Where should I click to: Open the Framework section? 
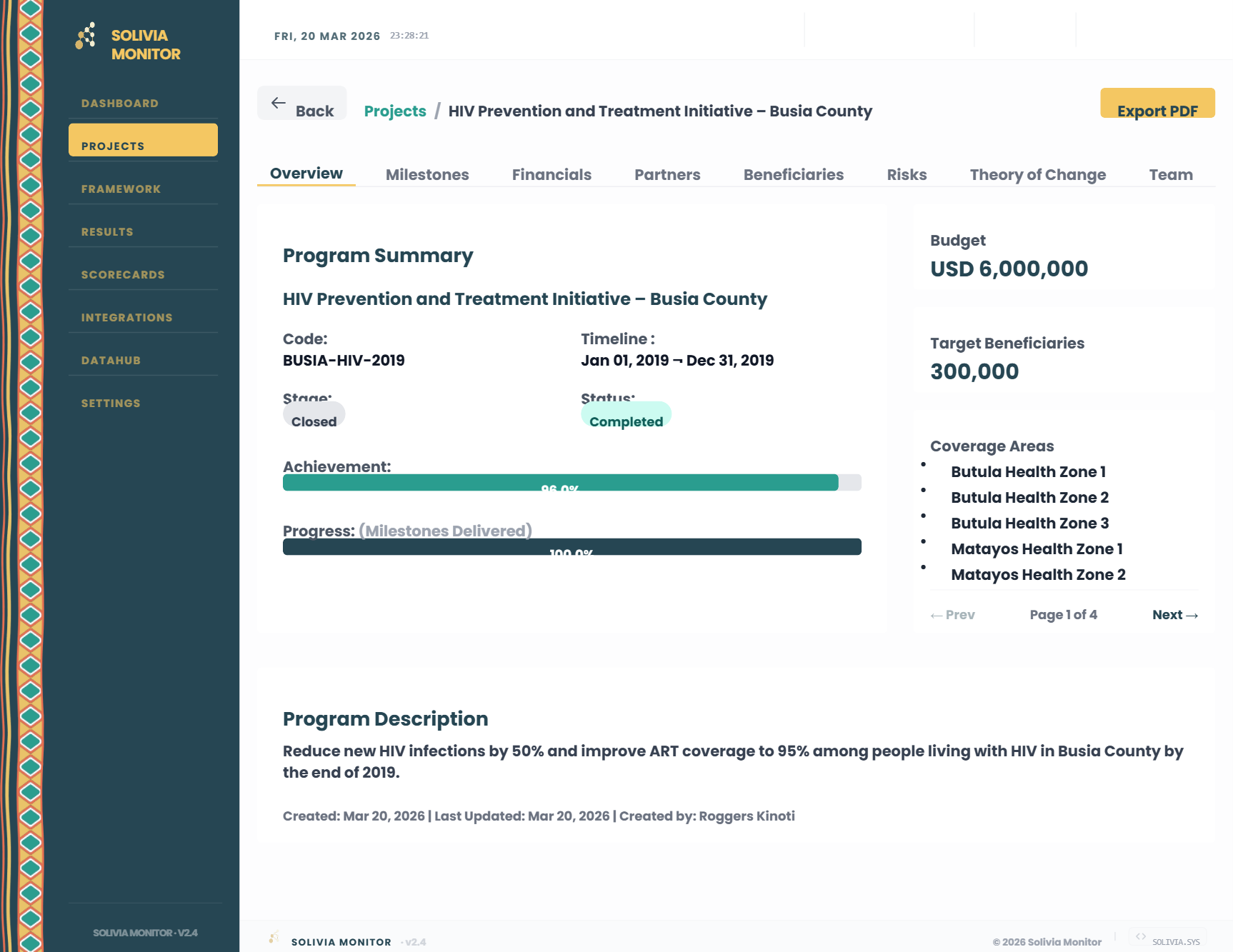coord(121,189)
